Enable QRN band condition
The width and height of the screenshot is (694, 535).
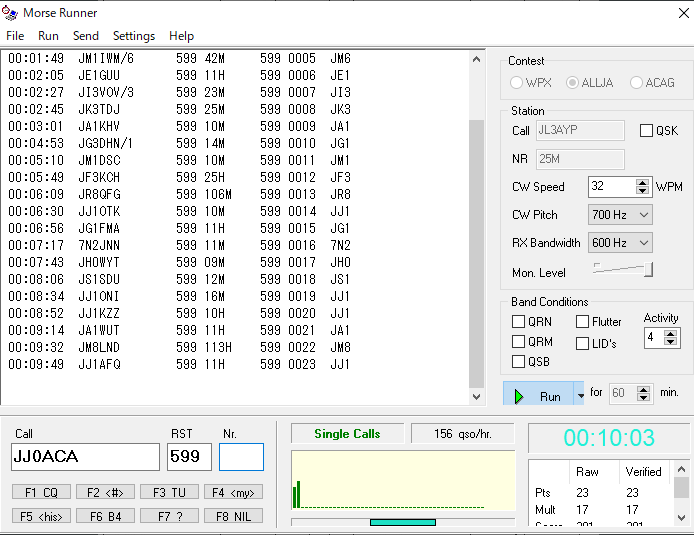coord(518,321)
